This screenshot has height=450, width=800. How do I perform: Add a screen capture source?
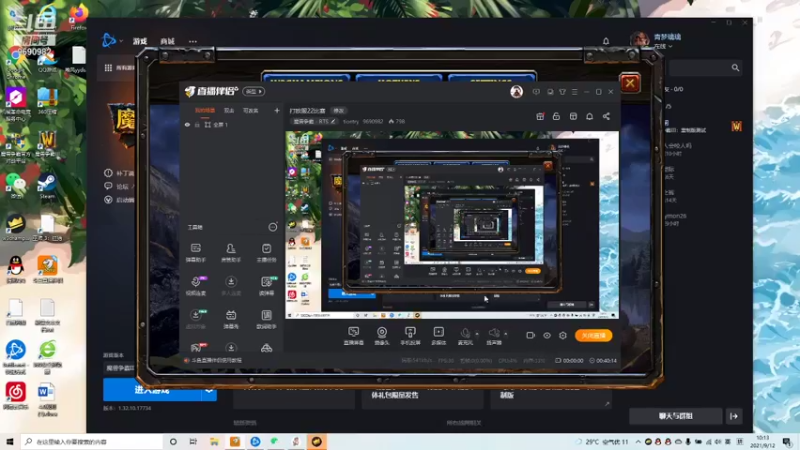coord(354,336)
